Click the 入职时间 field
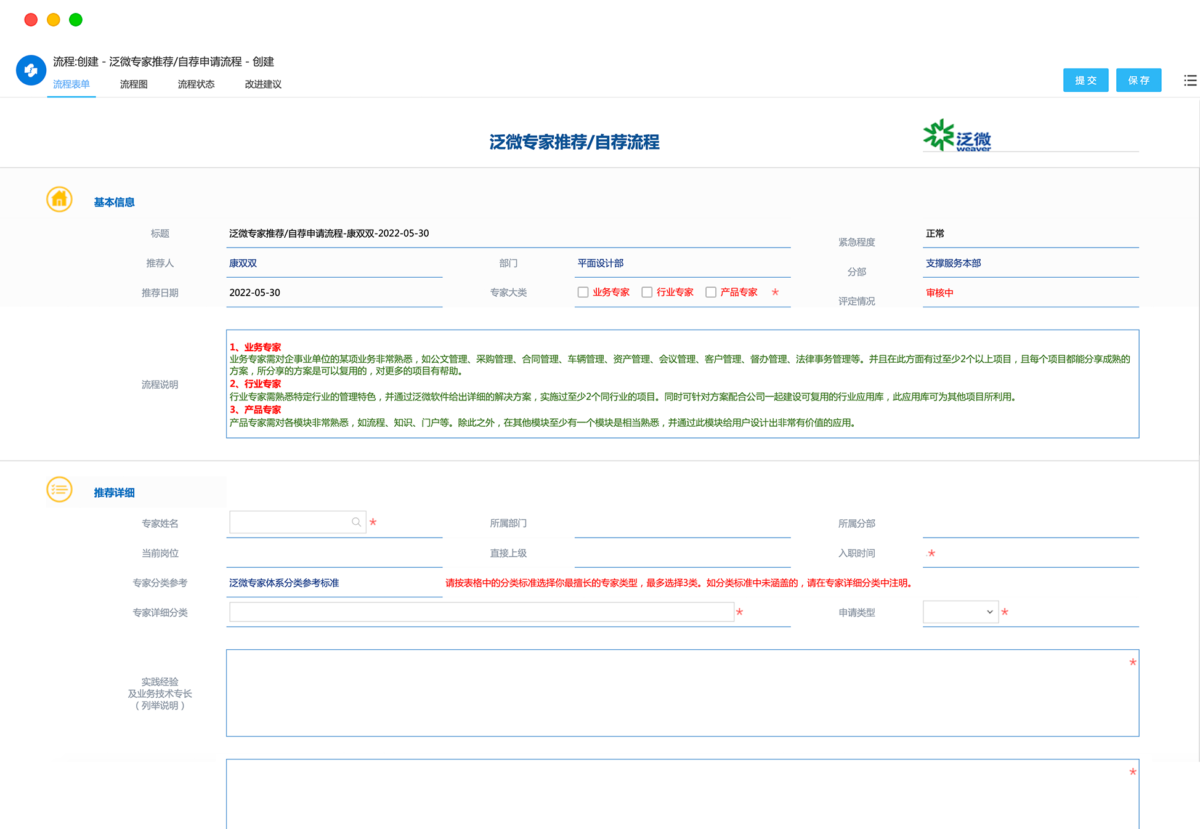Viewport: 1200px width, 829px height. (1031, 553)
